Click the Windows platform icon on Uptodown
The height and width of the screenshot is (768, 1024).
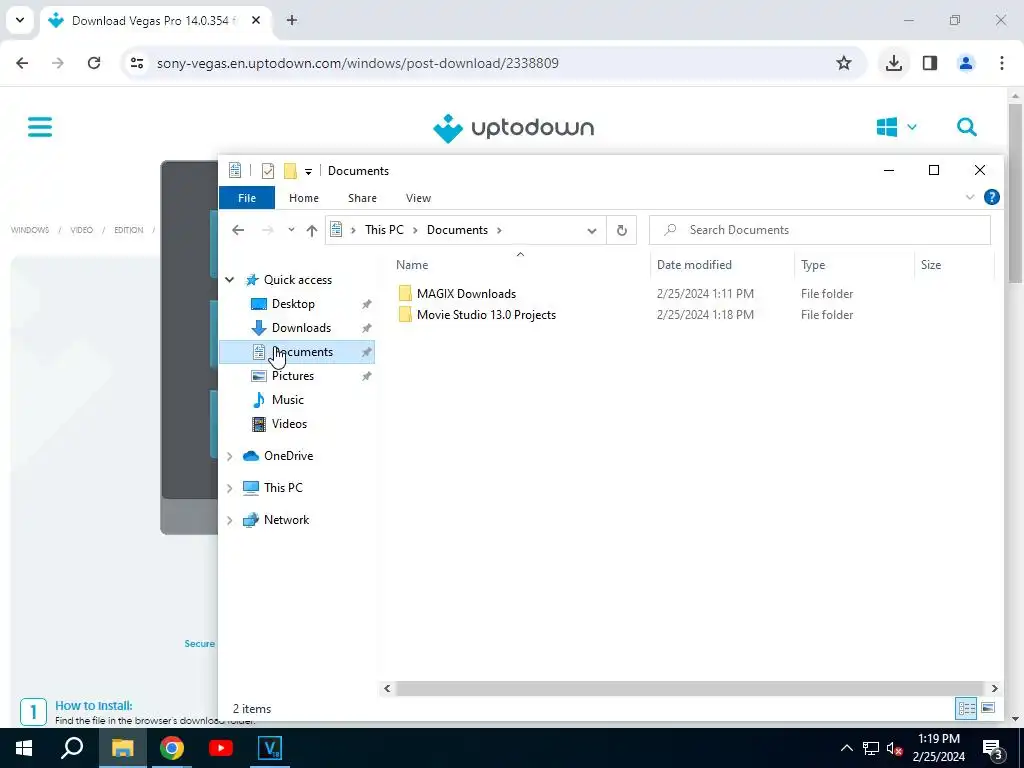pos(886,127)
